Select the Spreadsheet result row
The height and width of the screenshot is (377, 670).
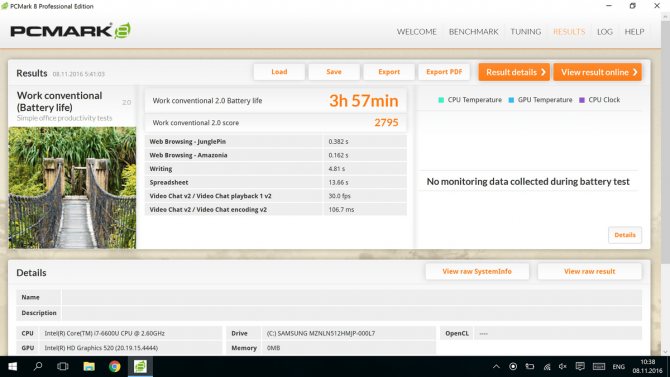(276, 183)
